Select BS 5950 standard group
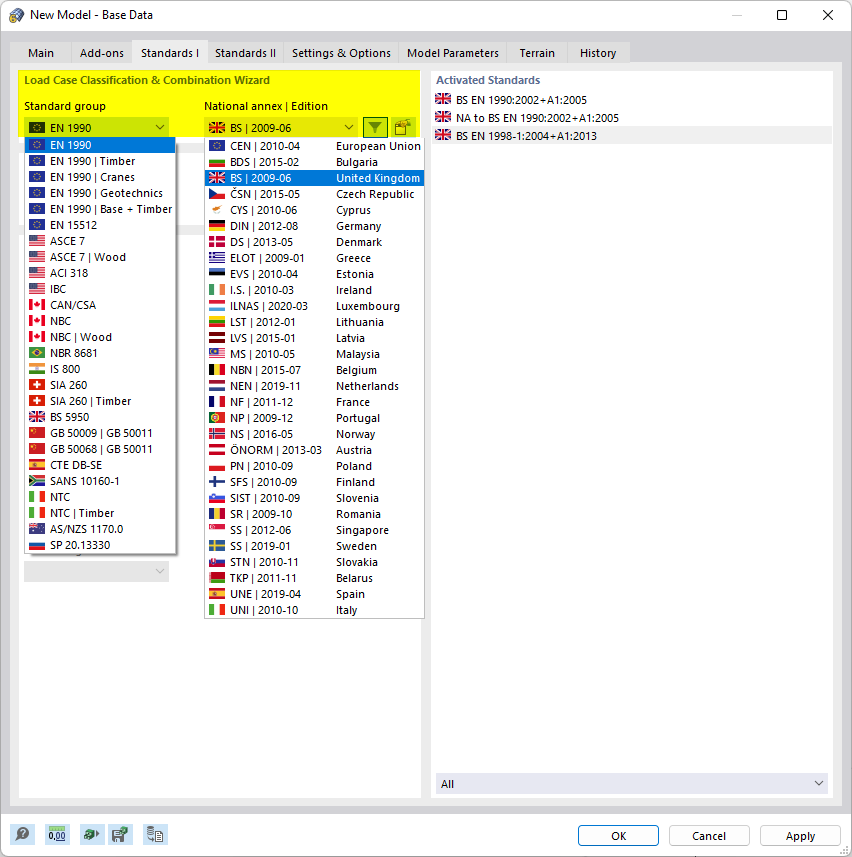The height and width of the screenshot is (857, 852). click(101, 417)
